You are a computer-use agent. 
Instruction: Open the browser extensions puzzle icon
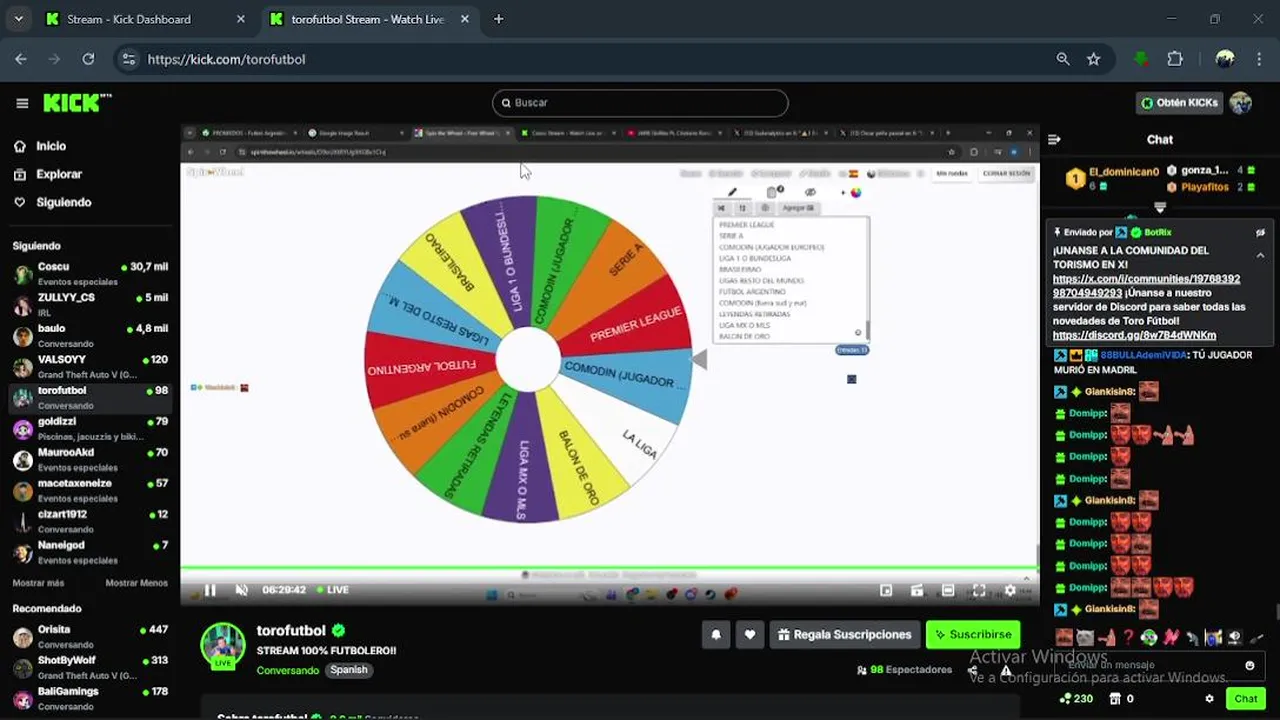(x=1175, y=59)
